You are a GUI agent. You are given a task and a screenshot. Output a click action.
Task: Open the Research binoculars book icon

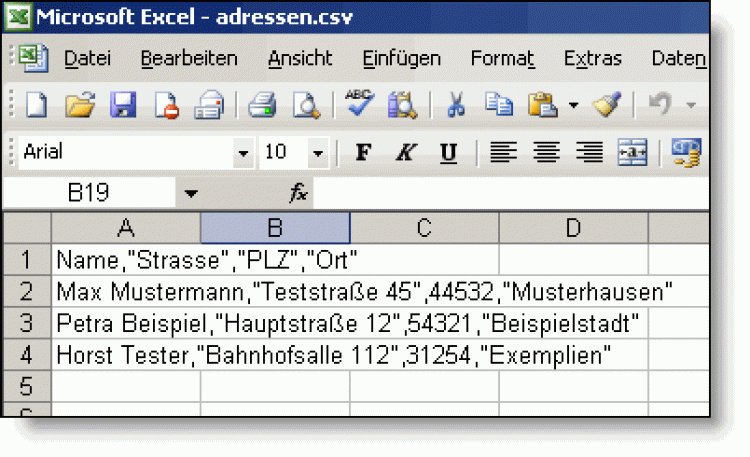tap(402, 105)
